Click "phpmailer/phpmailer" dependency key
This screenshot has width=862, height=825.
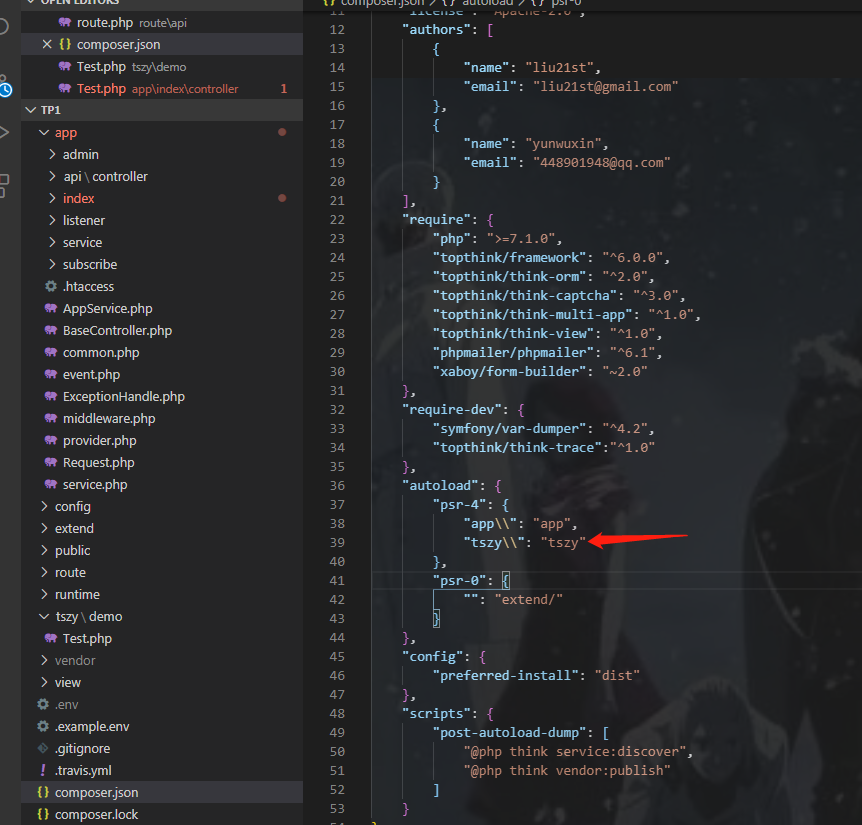pyautogui.click(x=516, y=352)
